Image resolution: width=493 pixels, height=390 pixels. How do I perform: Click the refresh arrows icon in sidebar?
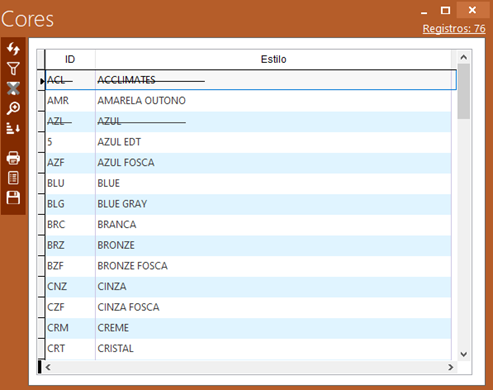pos(13,49)
